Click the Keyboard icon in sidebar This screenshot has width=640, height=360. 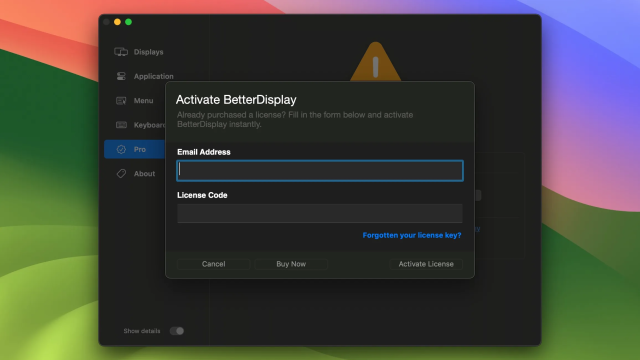(x=121, y=125)
